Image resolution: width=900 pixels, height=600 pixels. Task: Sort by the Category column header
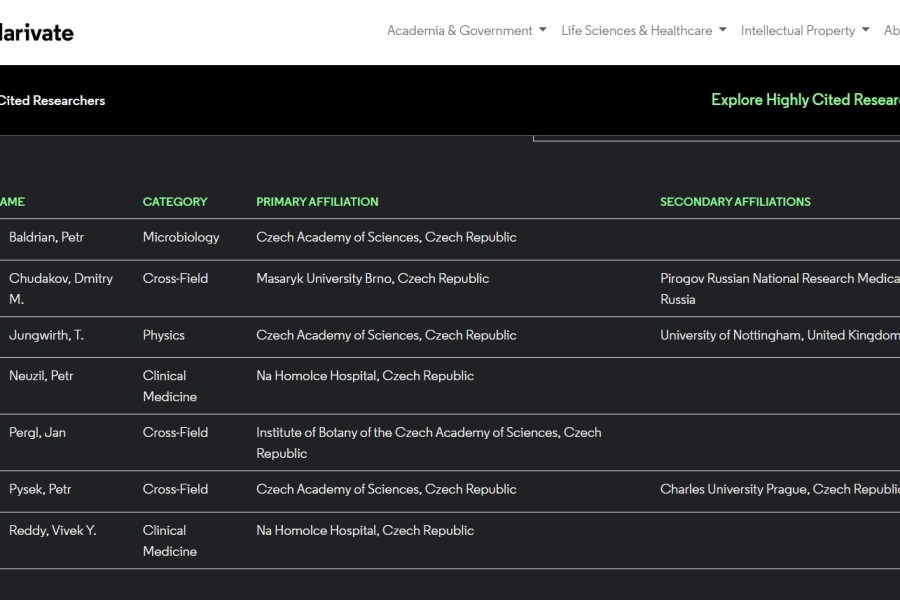[175, 202]
